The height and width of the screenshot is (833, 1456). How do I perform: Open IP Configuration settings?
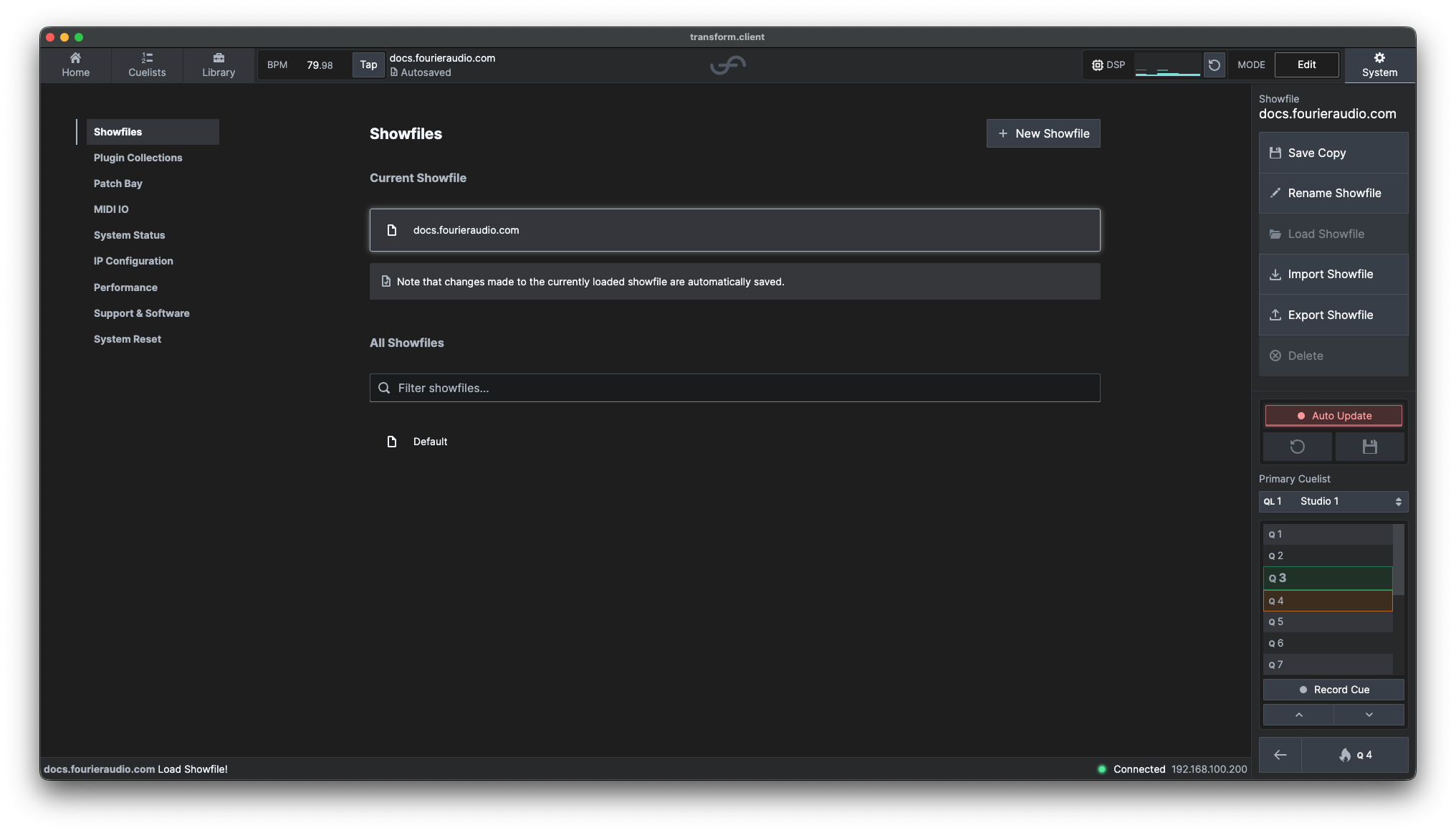133,261
